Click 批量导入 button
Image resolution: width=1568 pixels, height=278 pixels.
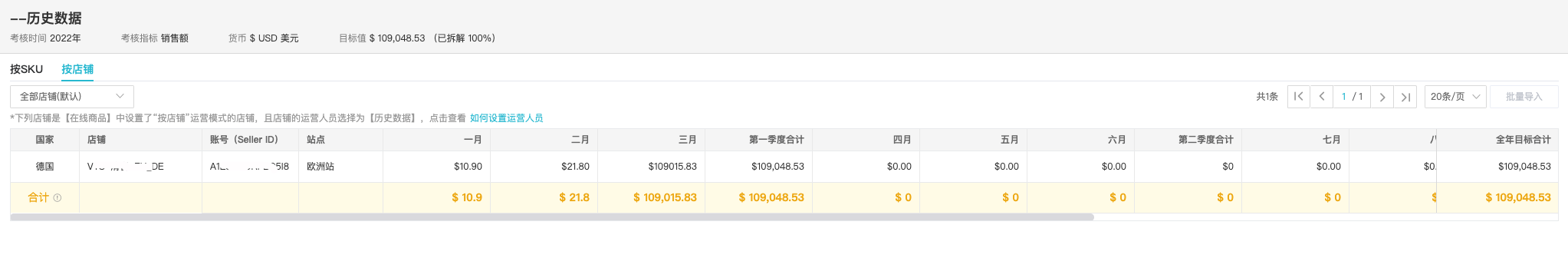[1524, 97]
